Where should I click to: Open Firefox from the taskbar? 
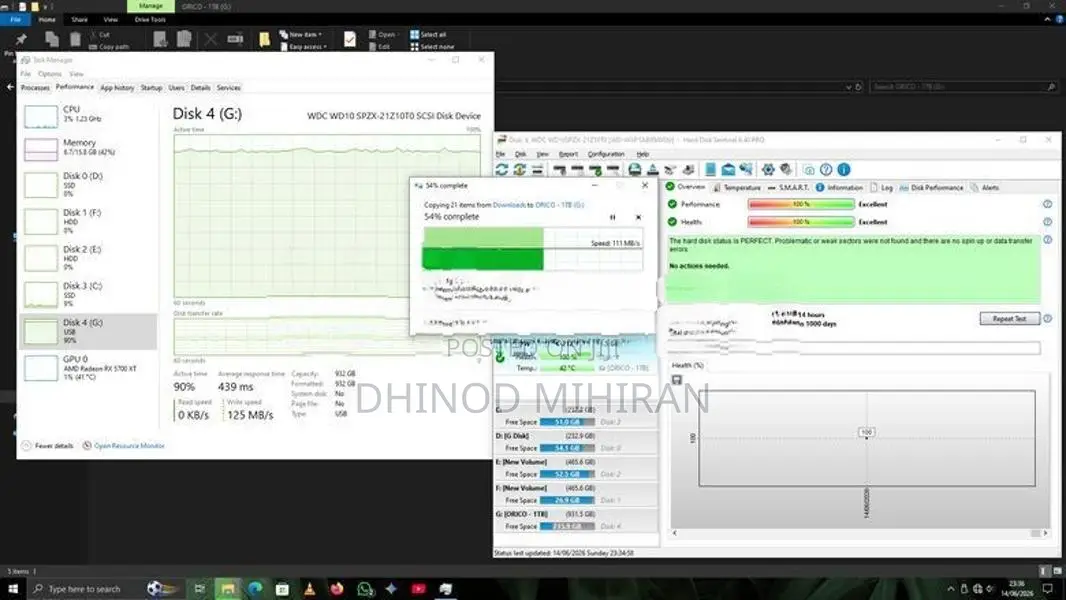(337, 588)
